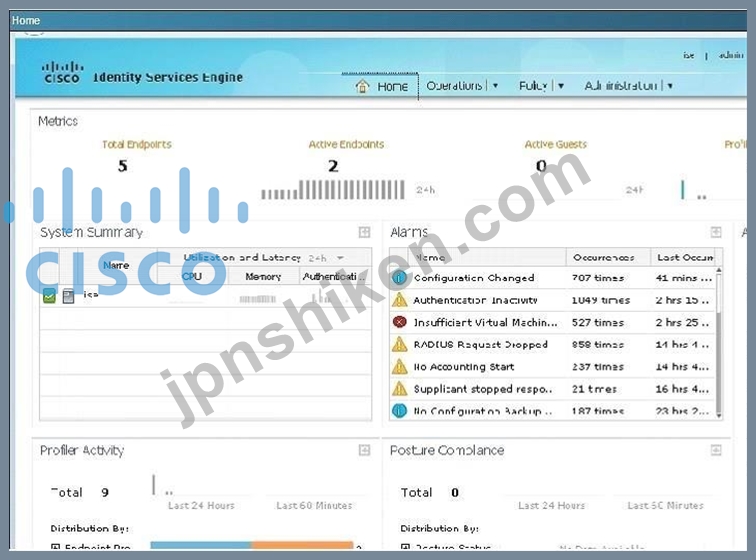This screenshot has height=560, width=756.
Task: Open the Home tab house icon
Action: pos(362,86)
